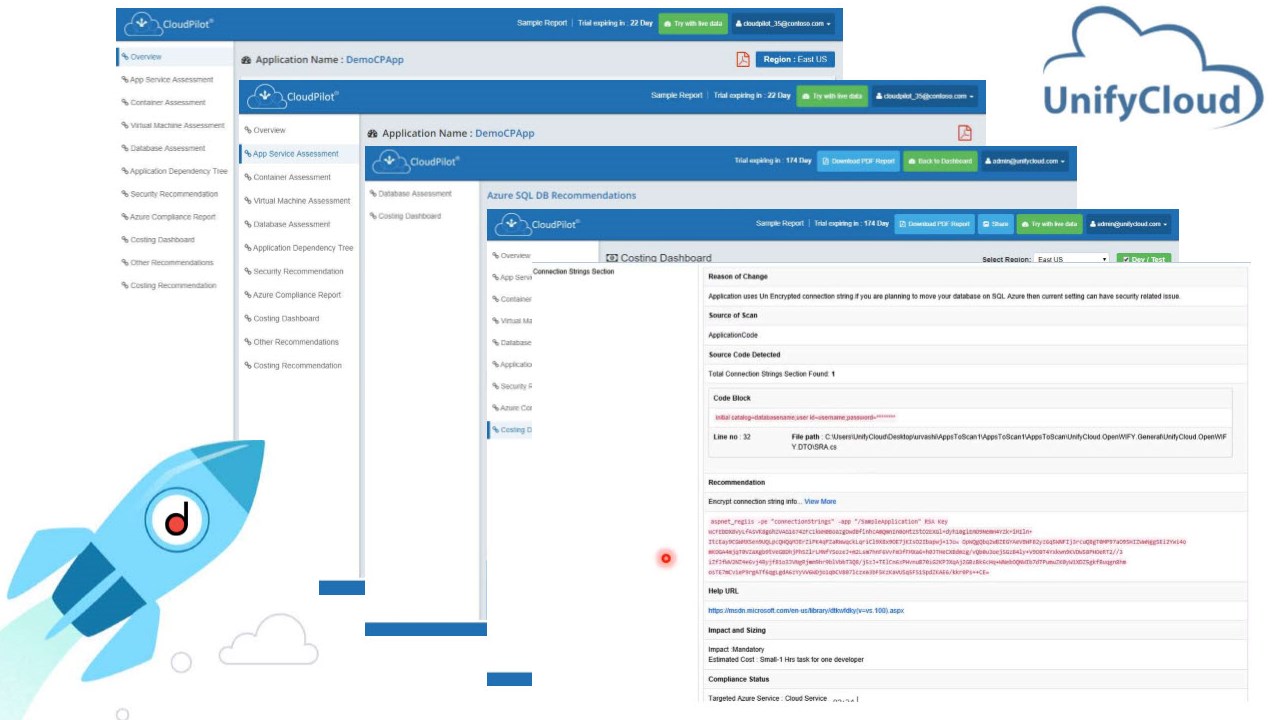Click Try with live data in the backmost Overview window
Screen dimensions: 1280x720
[x=693, y=23]
